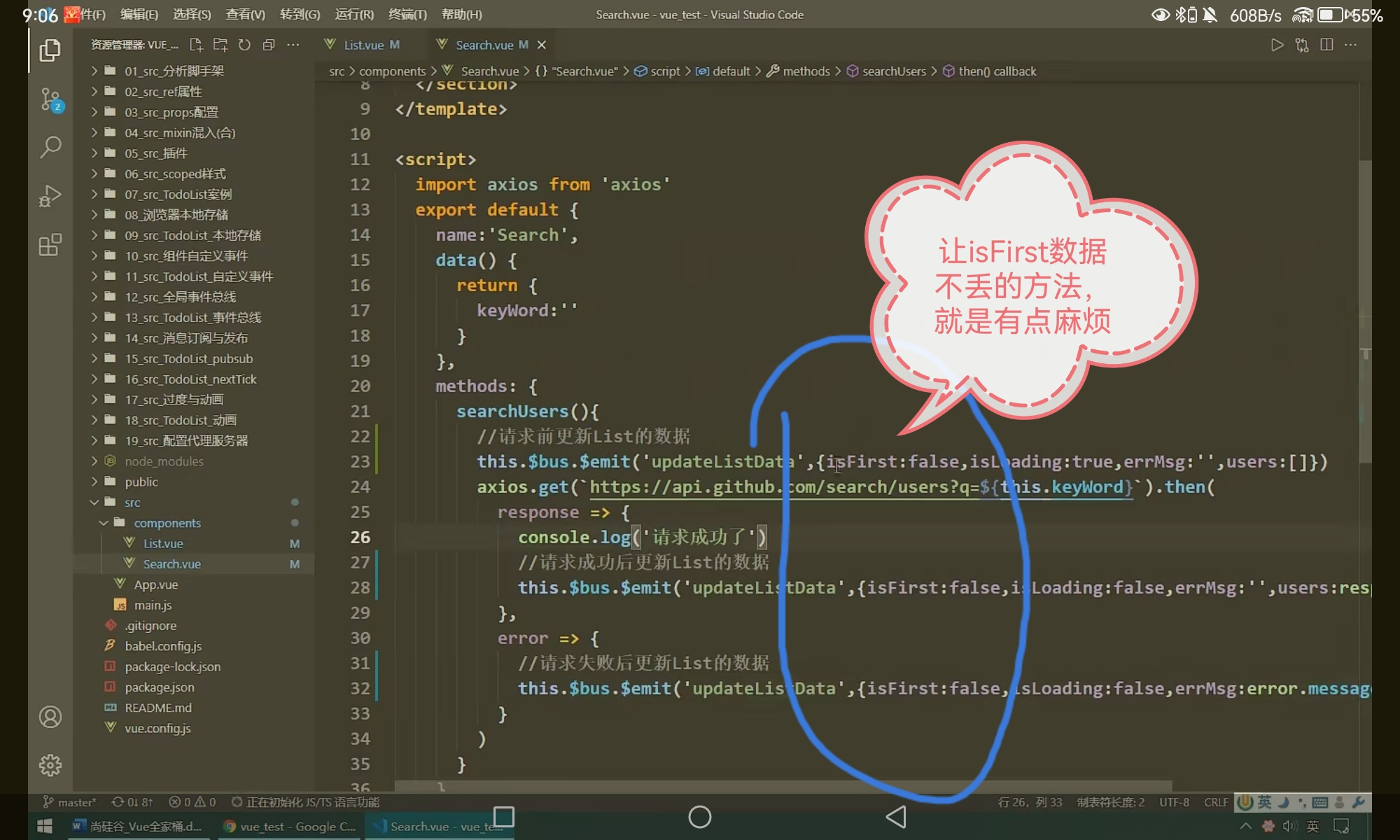Viewport: 1400px width, 840px height.
Task: Open the Extensions view
Action: pos(50,245)
